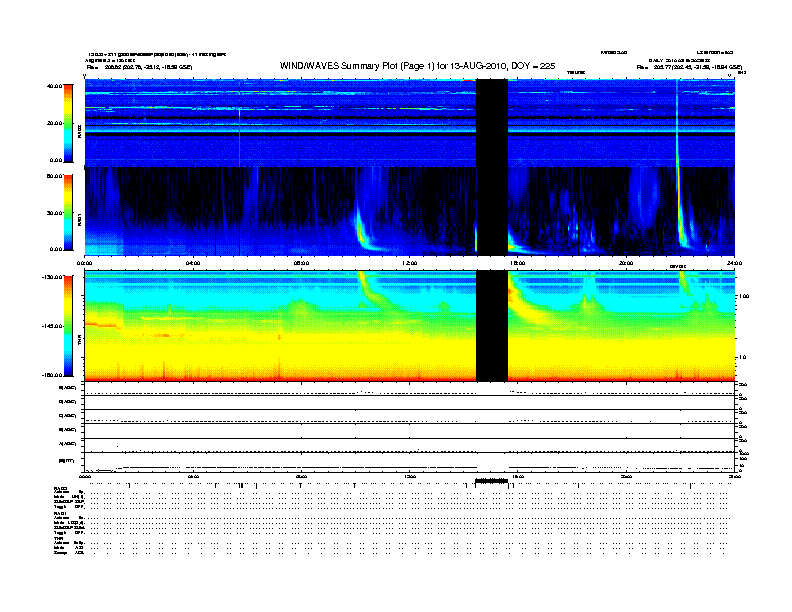The height and width of the screenshot is (612, 792).
Task: Select the RAD1 panel color scale bar
Action: click(x=68, y=213)
